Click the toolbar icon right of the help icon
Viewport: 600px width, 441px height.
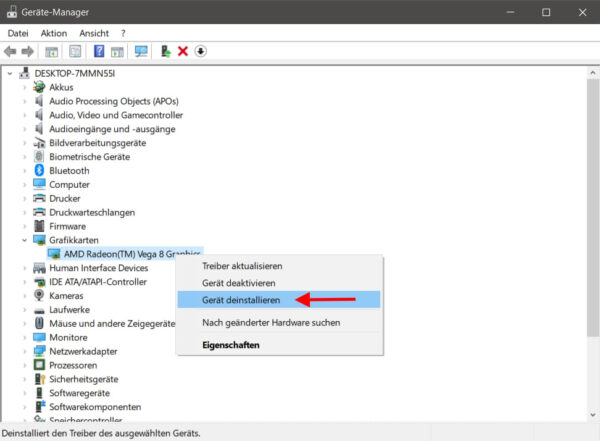pos(117,51)
